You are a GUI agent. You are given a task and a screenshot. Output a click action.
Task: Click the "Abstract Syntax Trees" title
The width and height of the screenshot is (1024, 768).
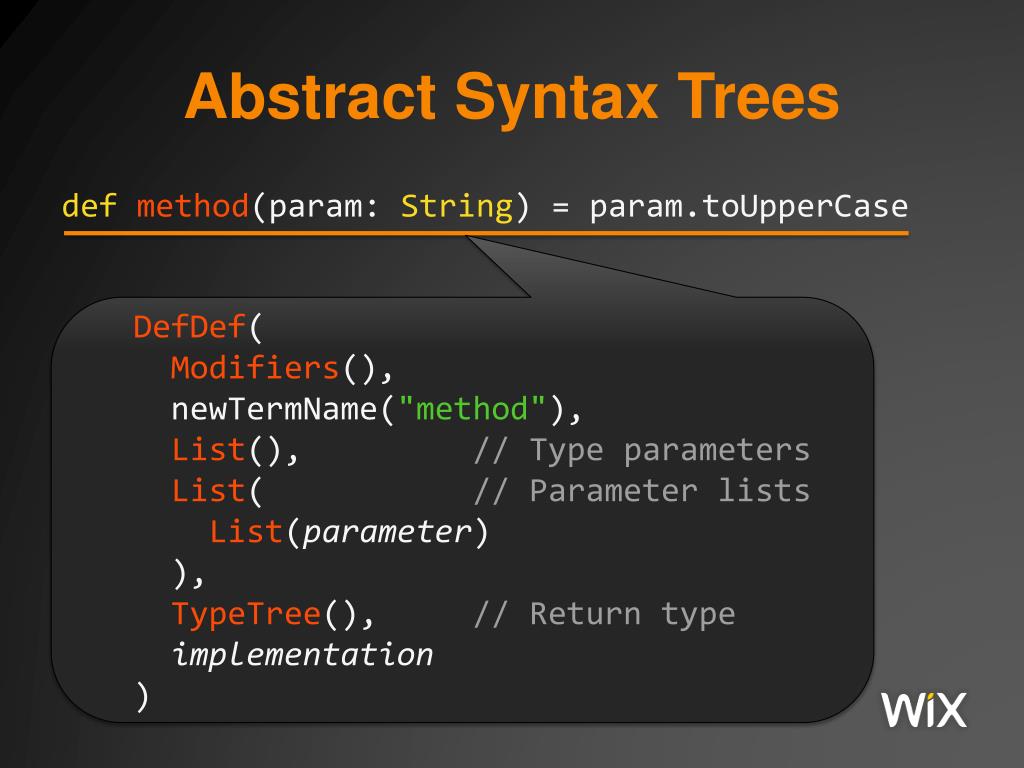(x=511, y=98)
